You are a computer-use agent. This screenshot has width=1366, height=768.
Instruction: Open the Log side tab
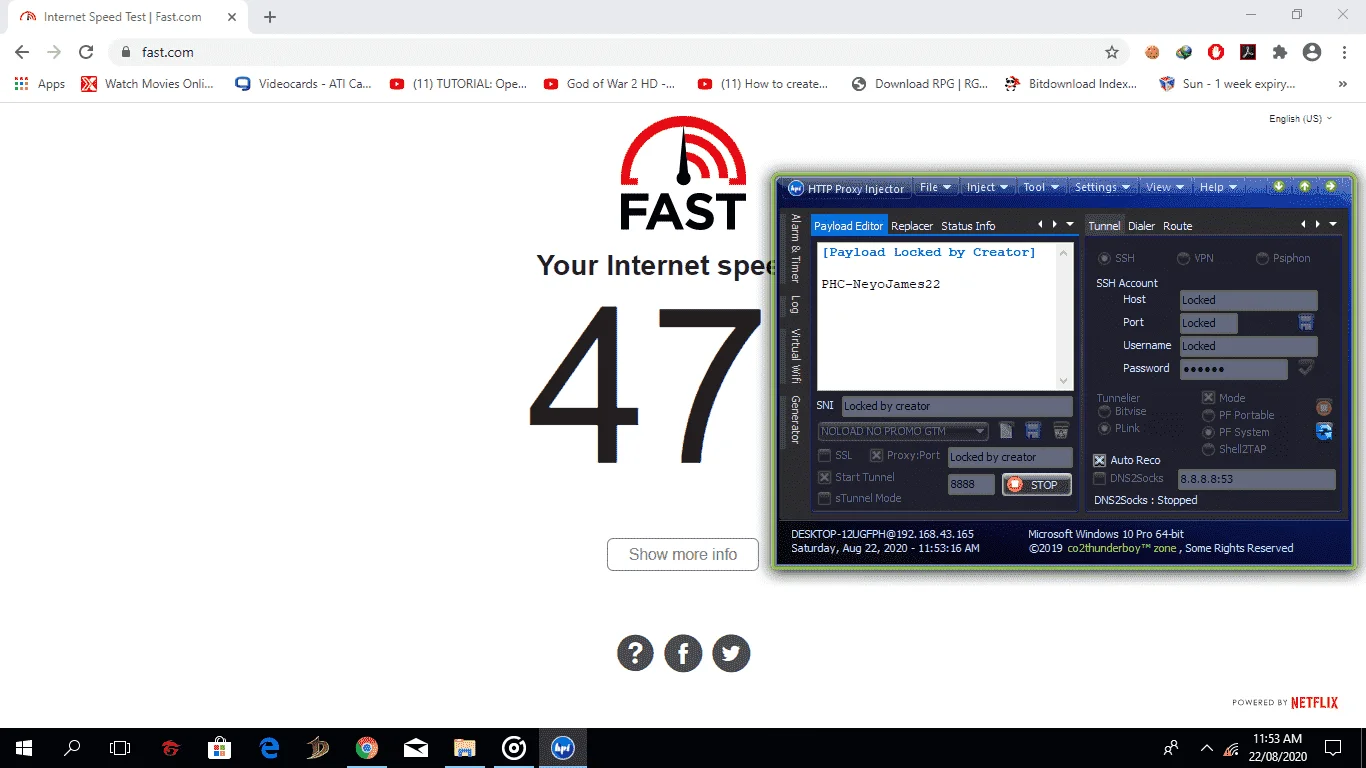795,304
